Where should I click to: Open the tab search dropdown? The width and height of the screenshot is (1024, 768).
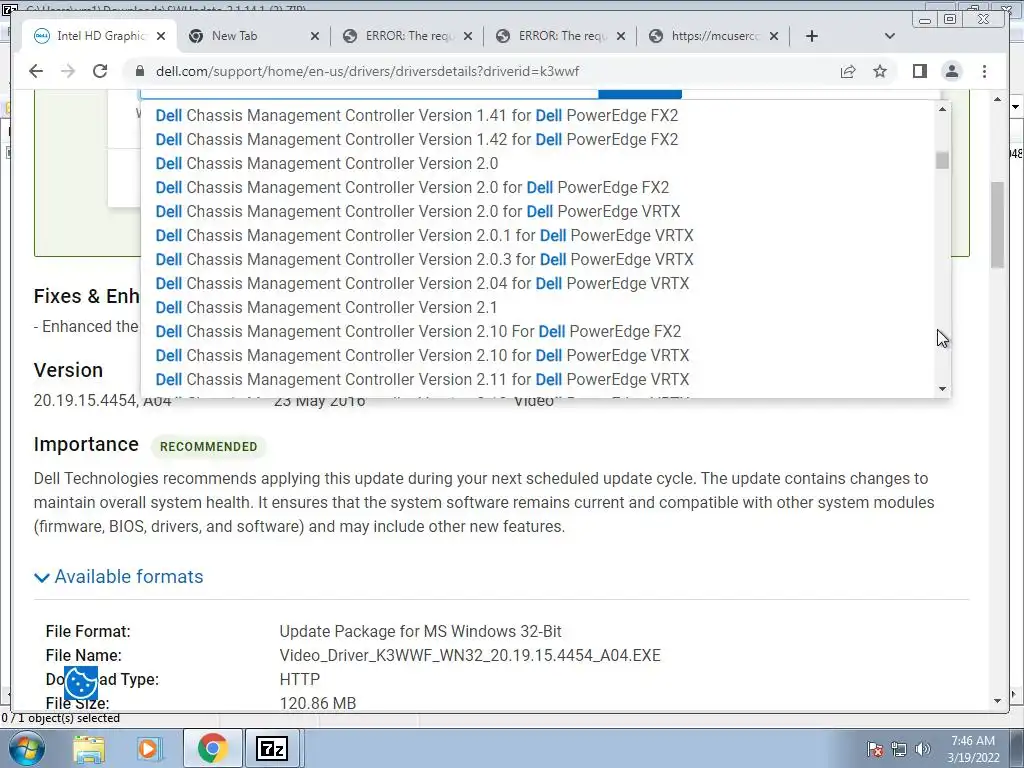(x=889, y=36)
